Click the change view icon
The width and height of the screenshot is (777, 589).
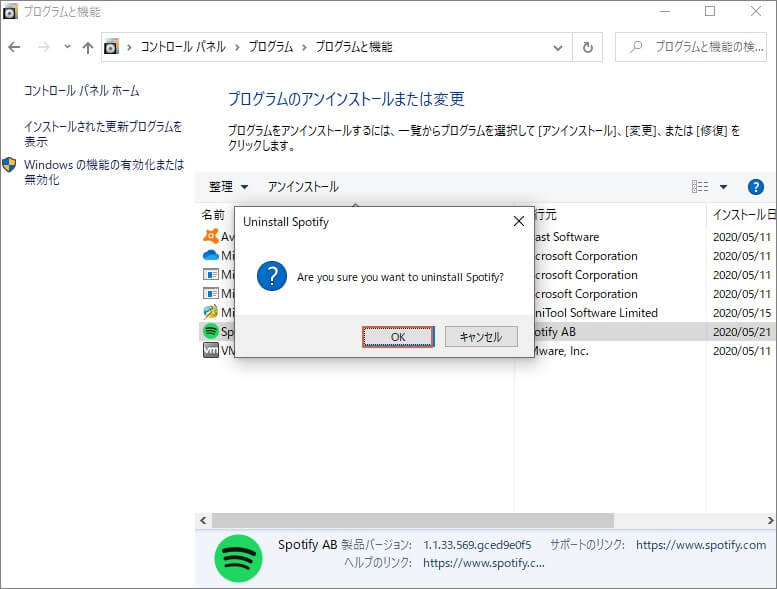(x=700, y=187)
